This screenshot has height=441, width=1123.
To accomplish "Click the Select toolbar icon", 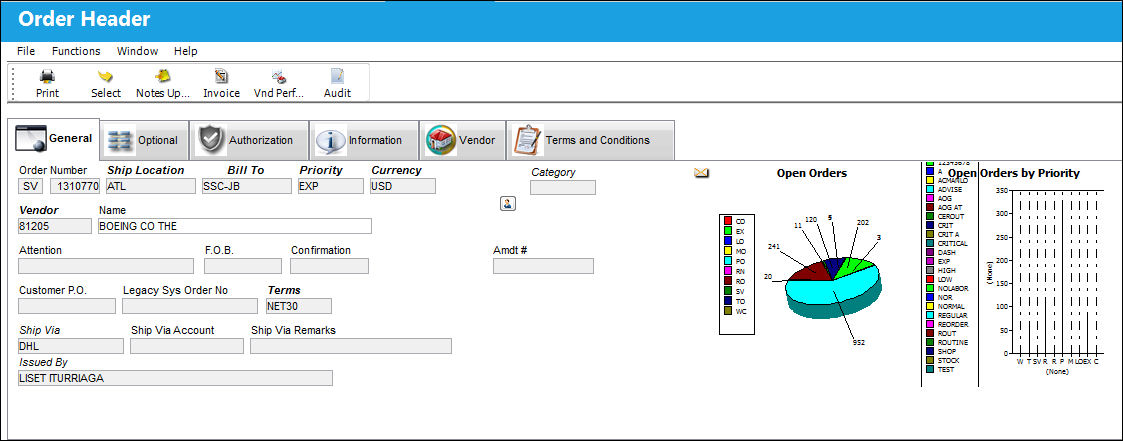I will tap(106, 76).
